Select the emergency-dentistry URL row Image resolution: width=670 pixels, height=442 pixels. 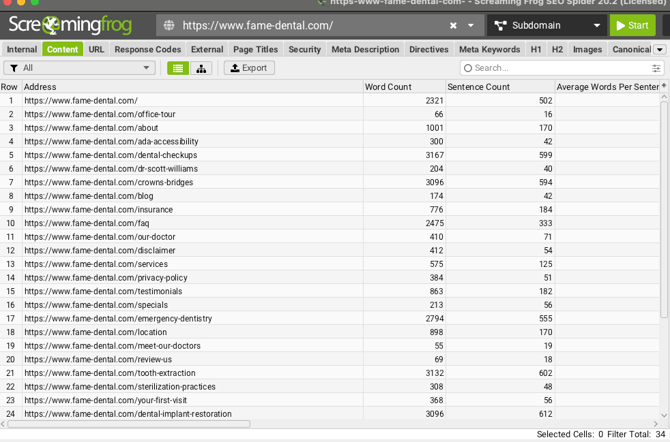[329, 318]
